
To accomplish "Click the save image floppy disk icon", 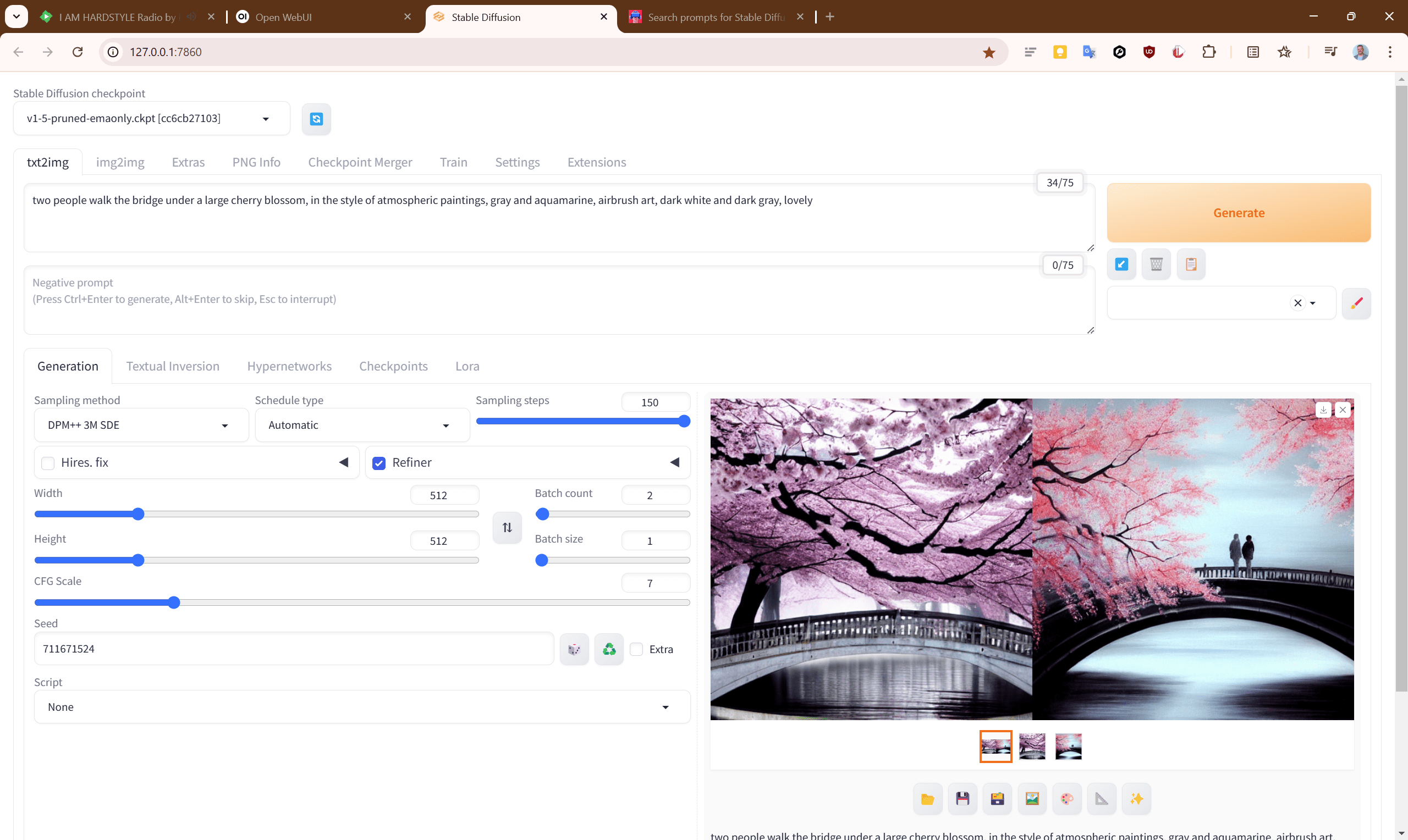I will click(963, 799).
